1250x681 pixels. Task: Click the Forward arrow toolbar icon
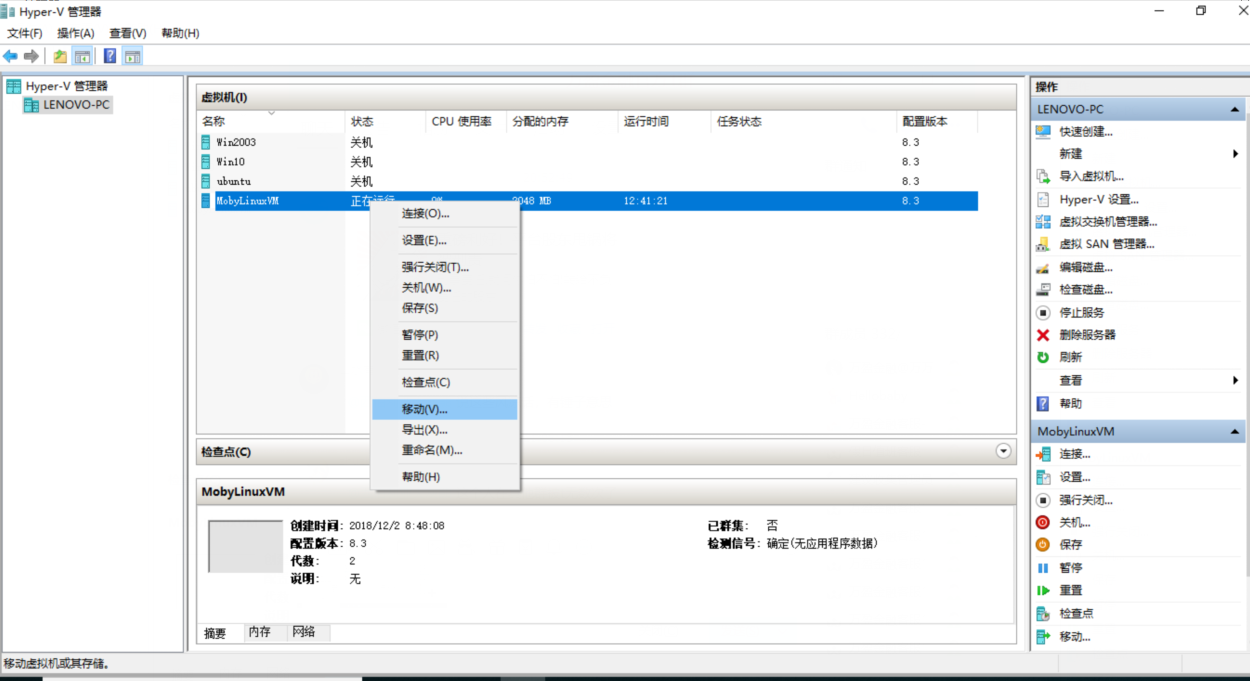32,56
